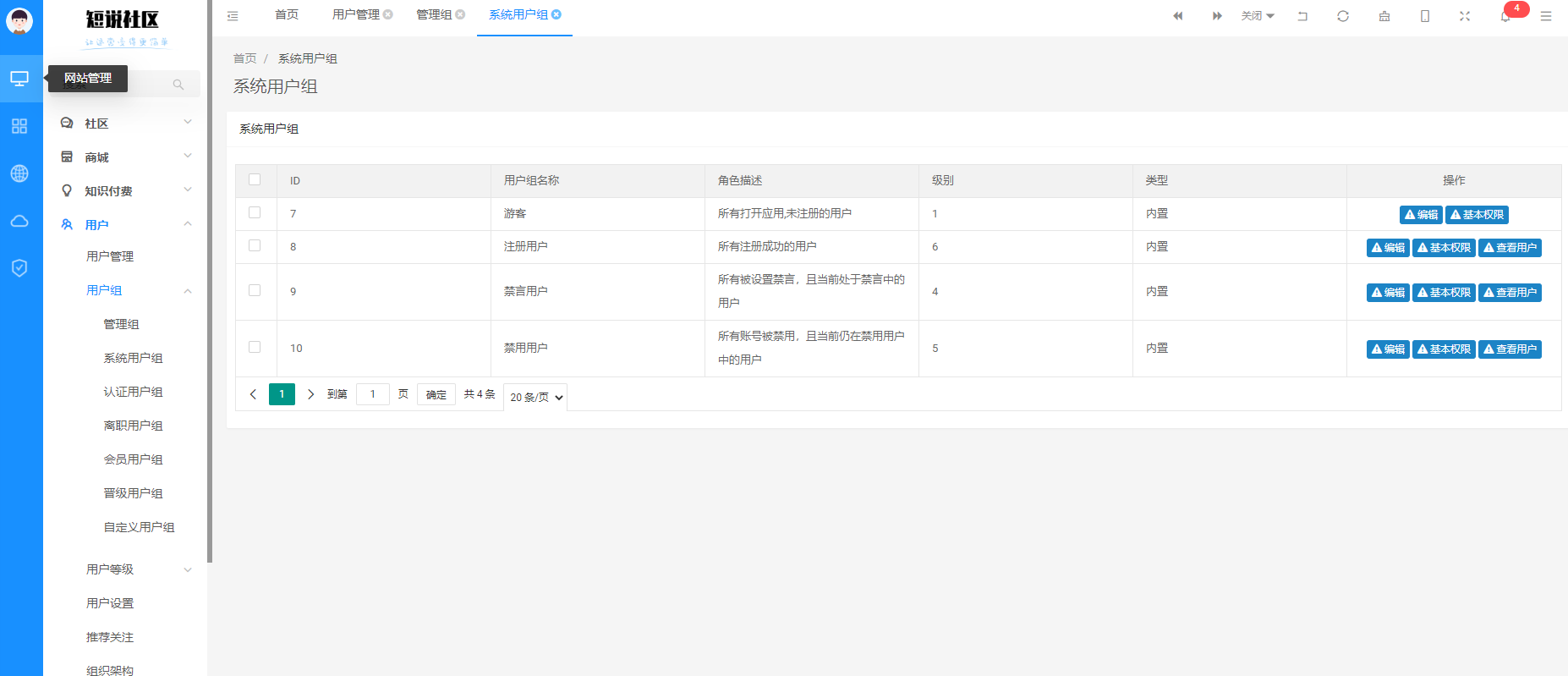This screenshot has height=676, width=1568.
Task: Click the icon right of the refresh icon
Action: (1384, 16)
